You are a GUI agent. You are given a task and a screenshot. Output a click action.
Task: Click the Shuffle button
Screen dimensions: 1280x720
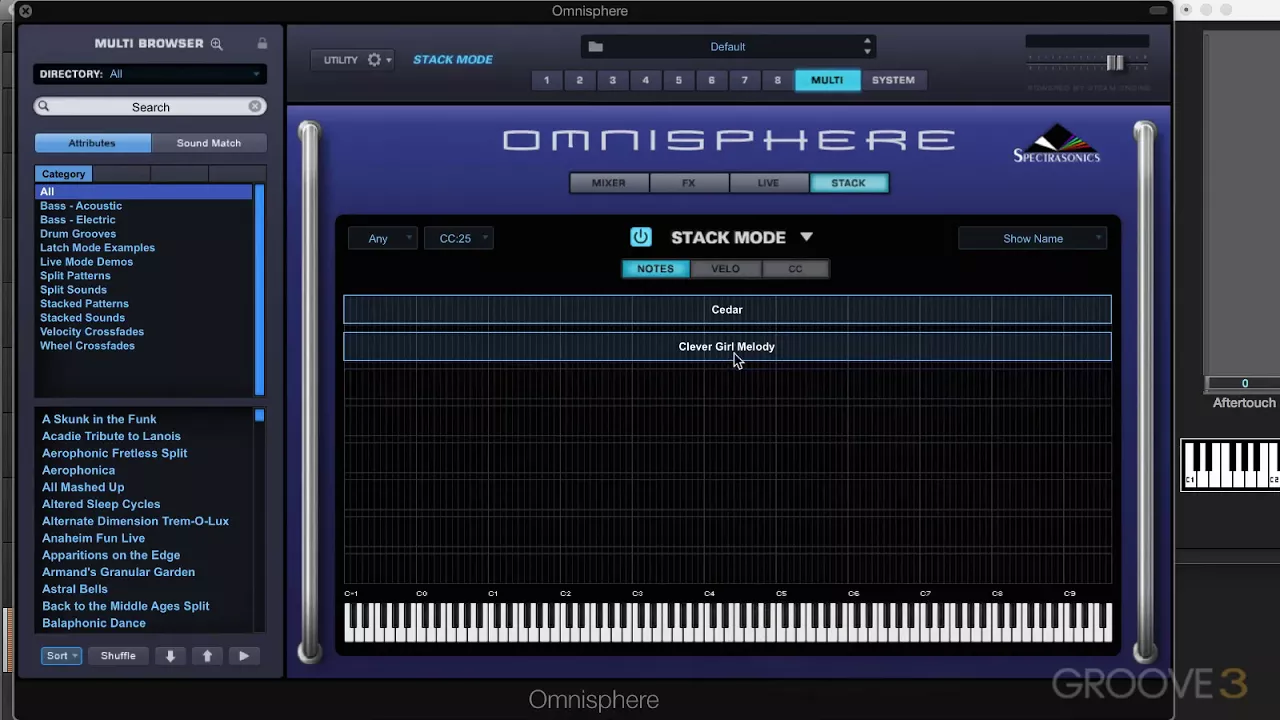[x=118, y=656]
